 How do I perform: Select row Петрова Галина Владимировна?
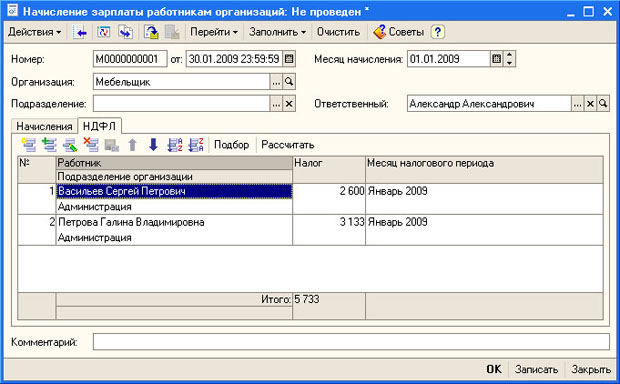pos(174,222)
